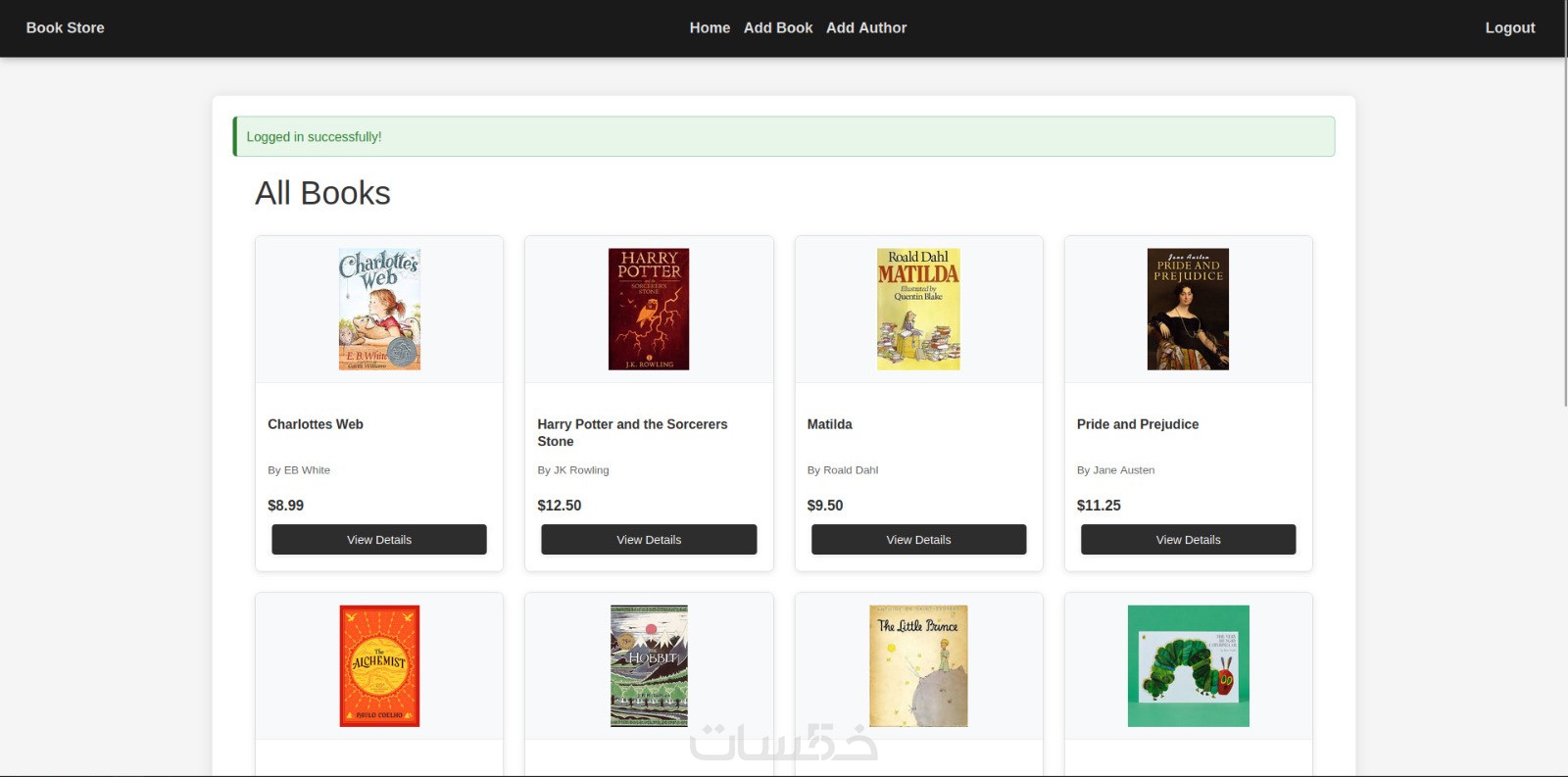The image size is (1568, 777).
Task: Select the Matilda book cover
Action: click(x=918, y=309)
